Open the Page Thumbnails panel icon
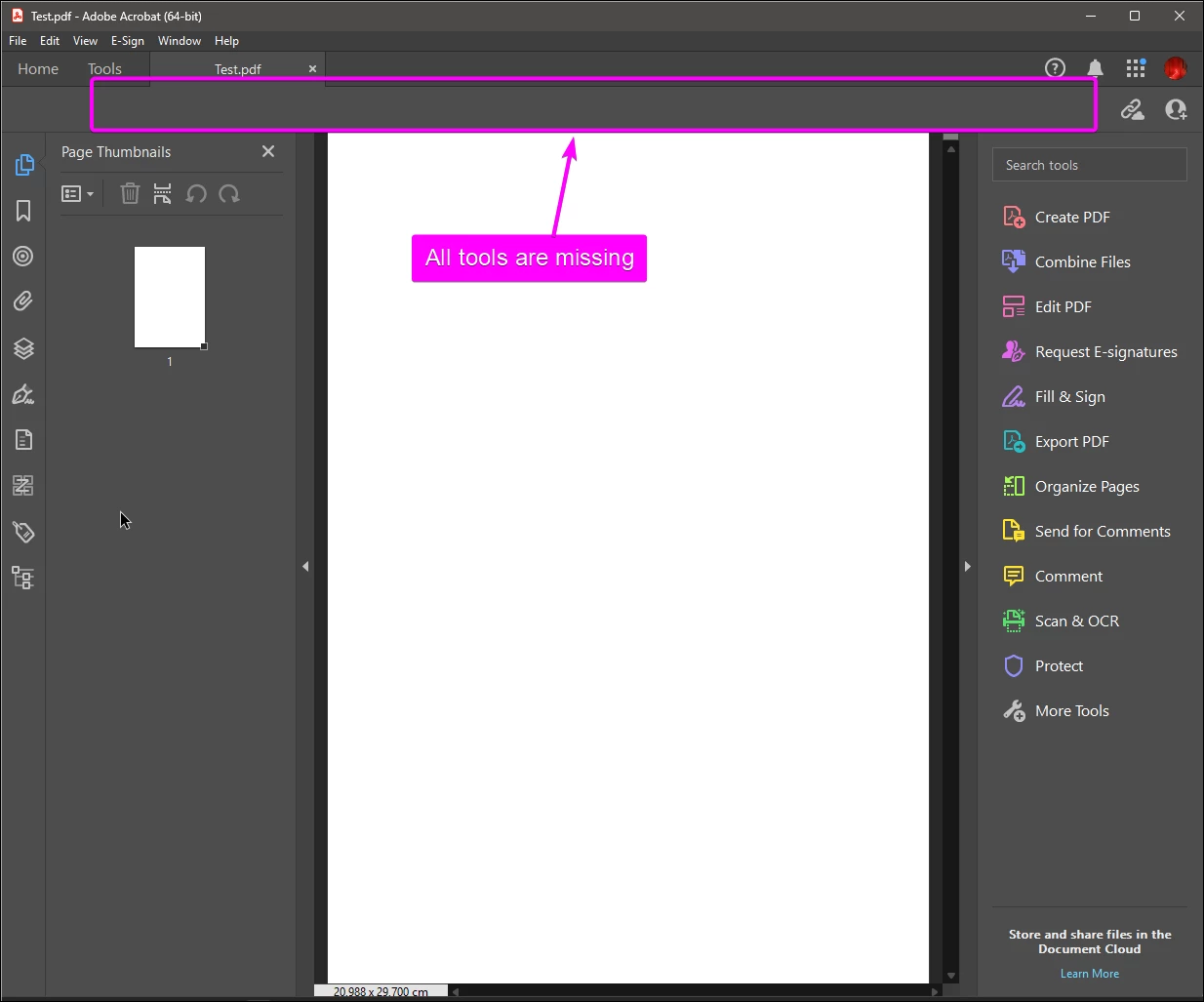This screenshot has width=1204, height=1002. click(23, 165)
